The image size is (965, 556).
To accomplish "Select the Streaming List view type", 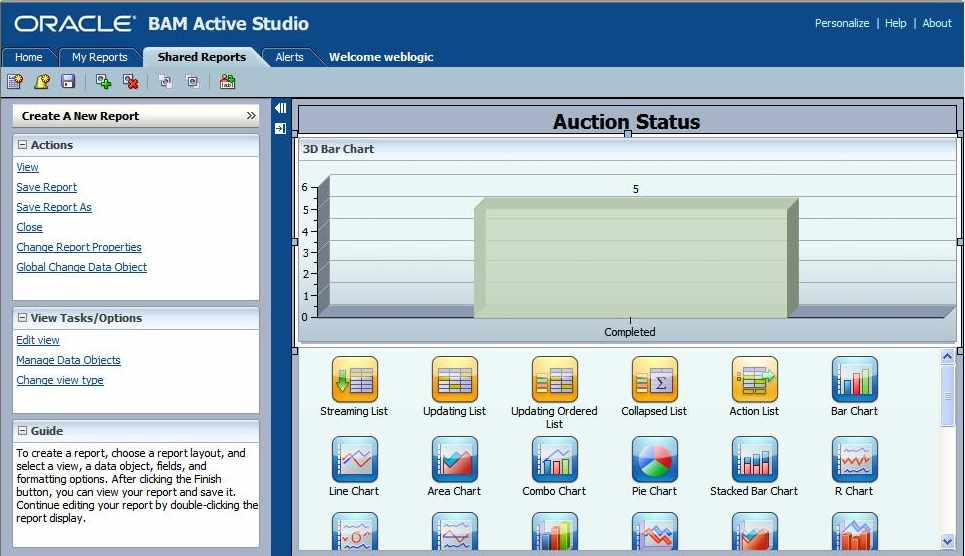I will (x=354, y=387).
